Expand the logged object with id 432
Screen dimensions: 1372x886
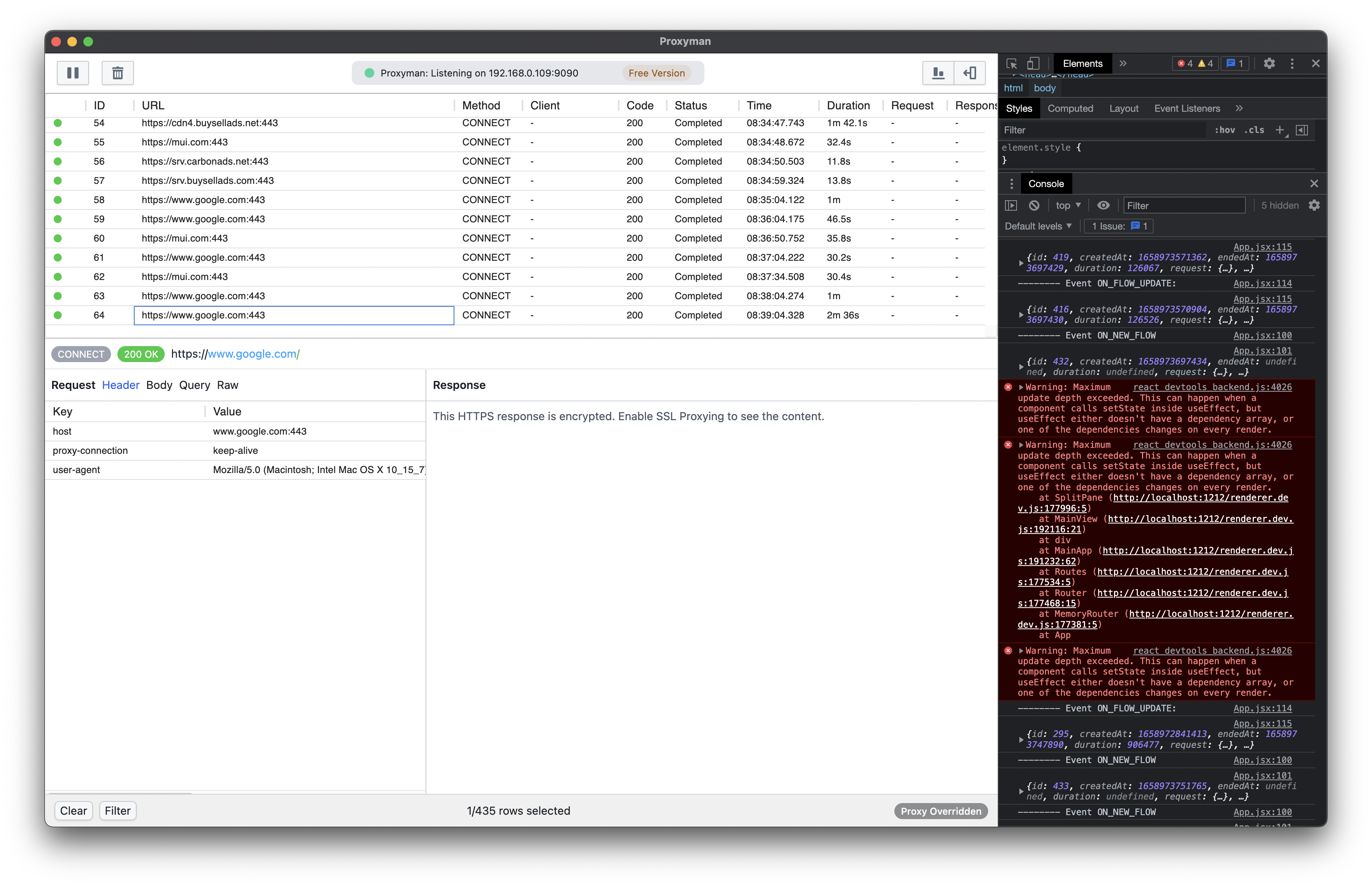(x=1021, y=367)
